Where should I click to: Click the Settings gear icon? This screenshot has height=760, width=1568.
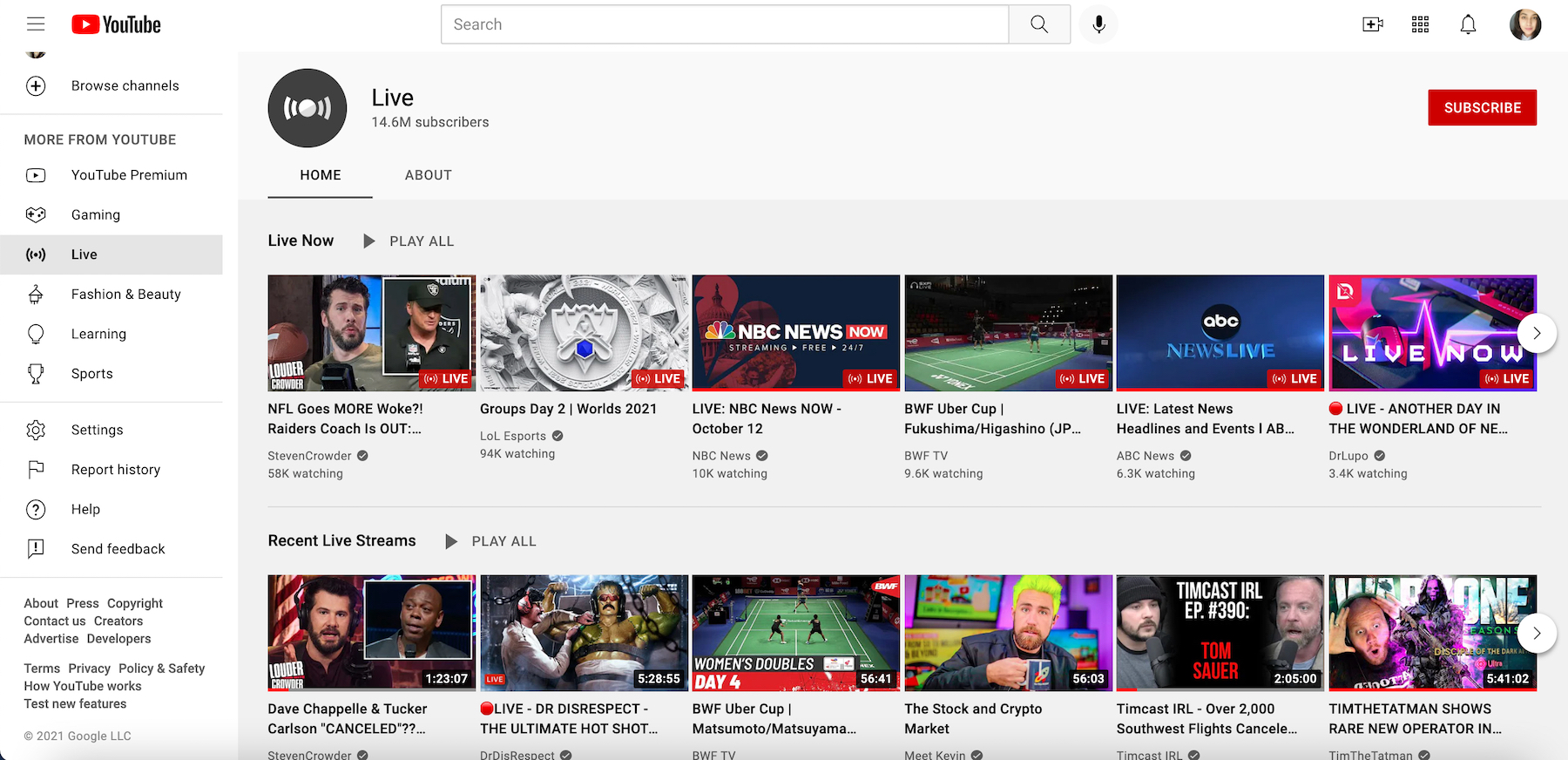point(36,430)
